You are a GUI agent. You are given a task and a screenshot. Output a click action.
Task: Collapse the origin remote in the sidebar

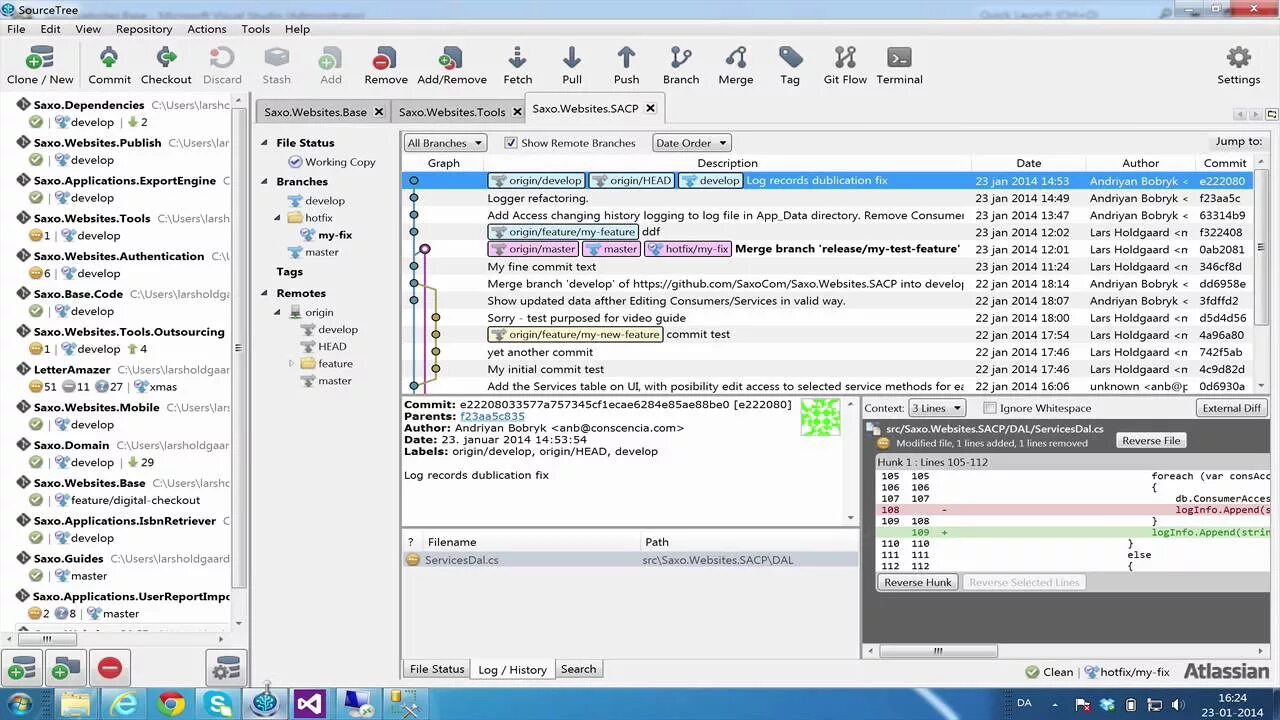276,312
